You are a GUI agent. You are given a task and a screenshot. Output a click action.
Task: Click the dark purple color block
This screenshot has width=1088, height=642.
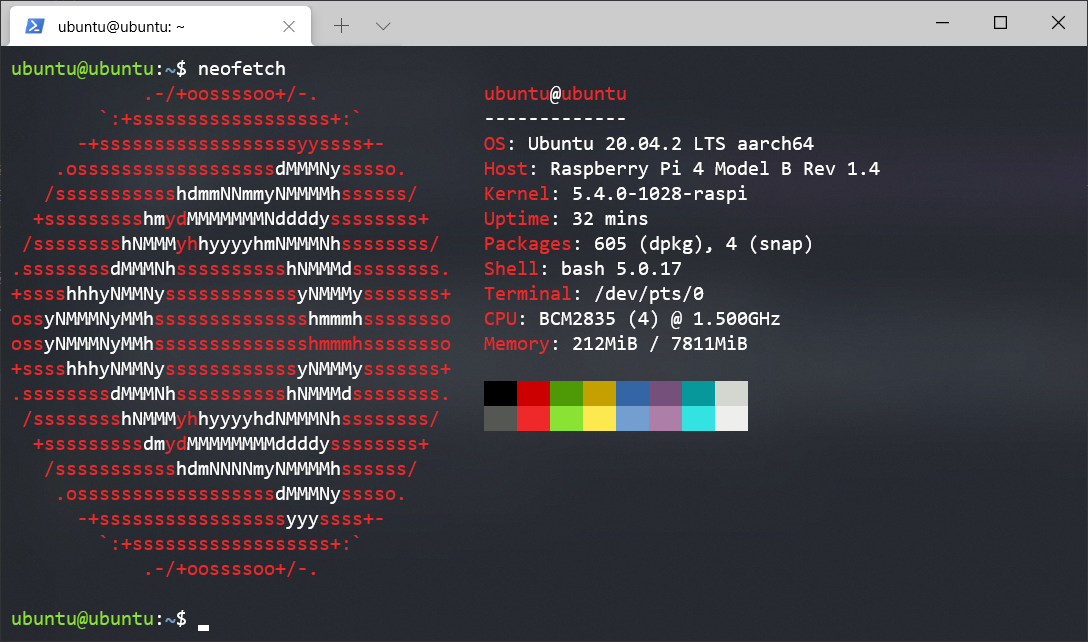[x=665, y=394]
